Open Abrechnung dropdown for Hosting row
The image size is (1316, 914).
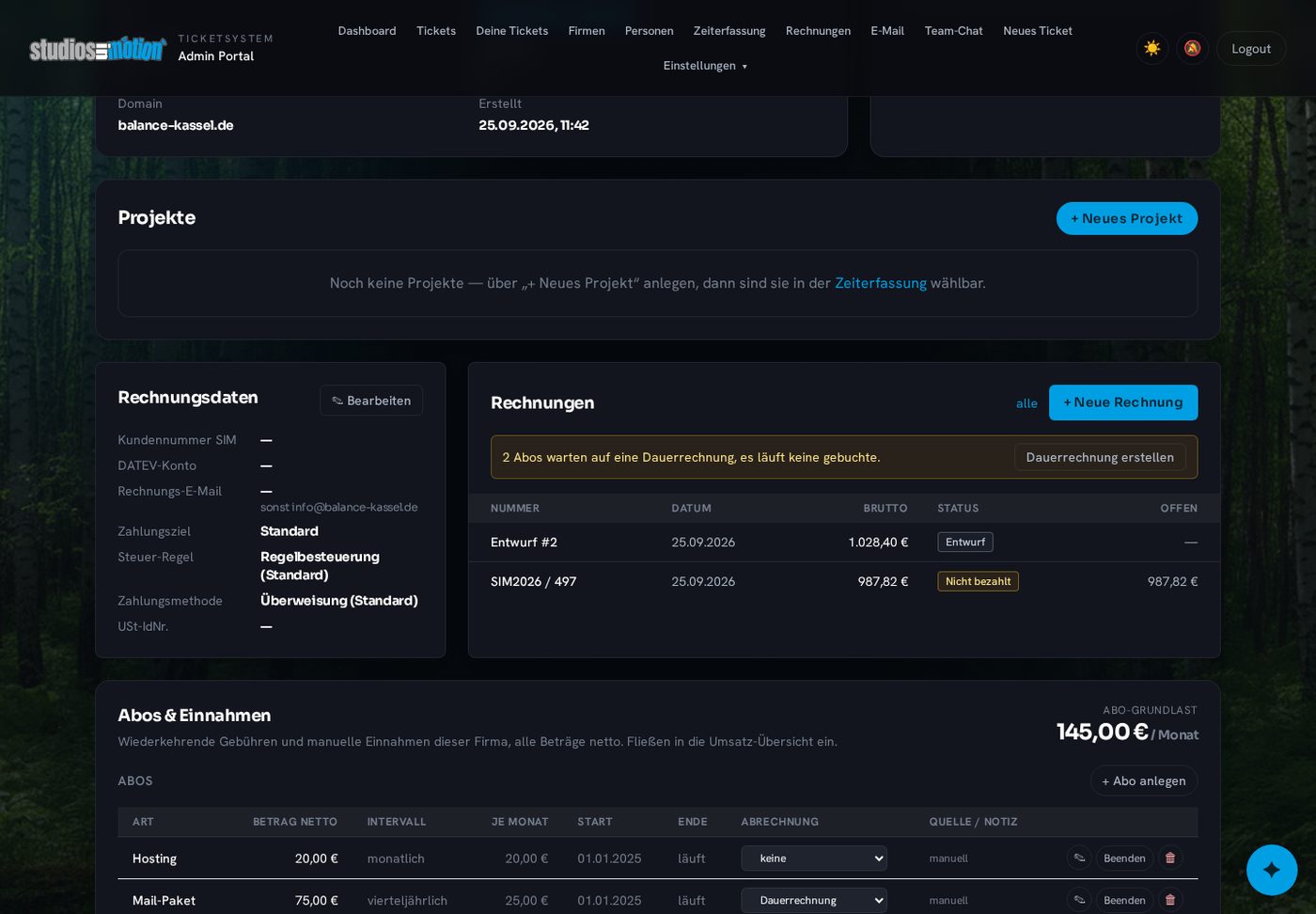click(814, 858)
